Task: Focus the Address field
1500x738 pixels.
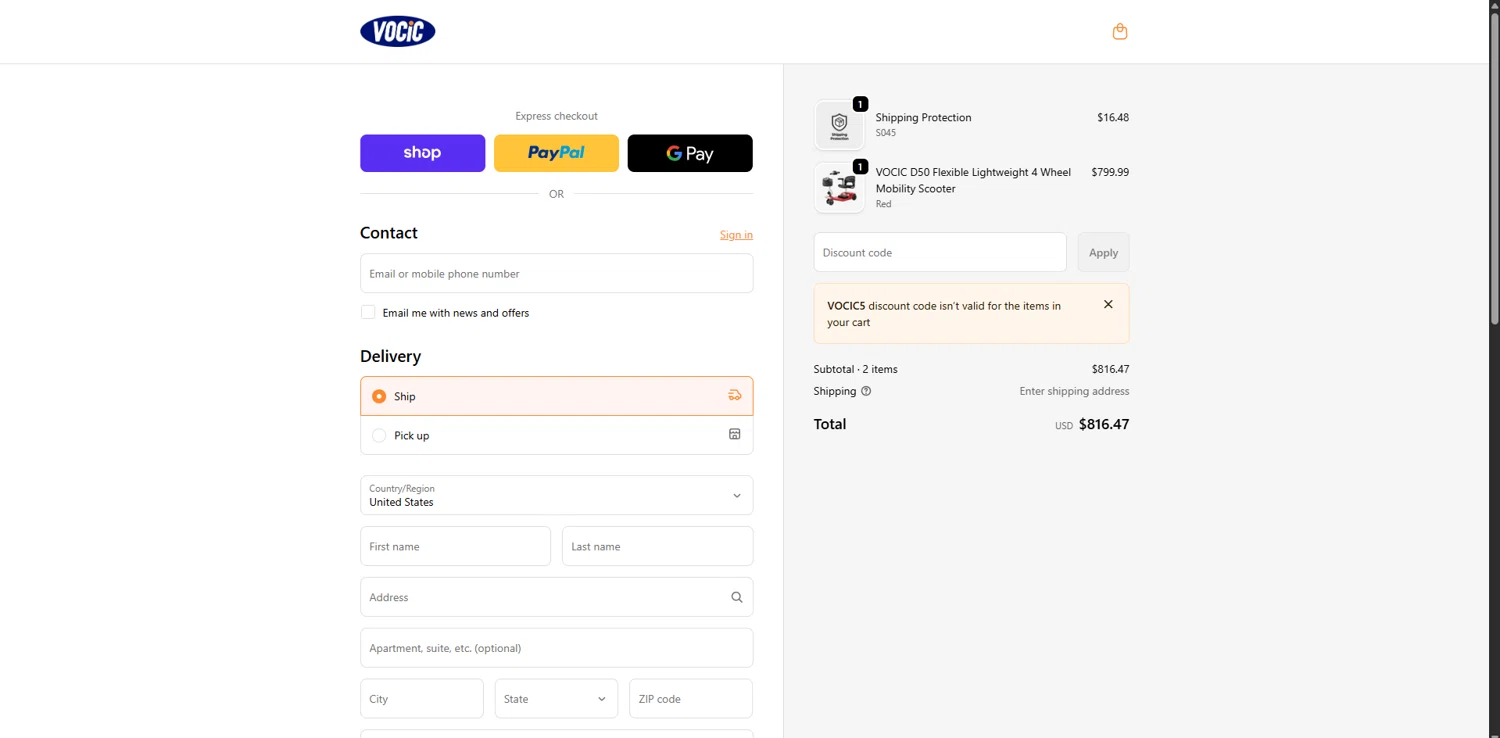Action: click(x=556, y=597)
